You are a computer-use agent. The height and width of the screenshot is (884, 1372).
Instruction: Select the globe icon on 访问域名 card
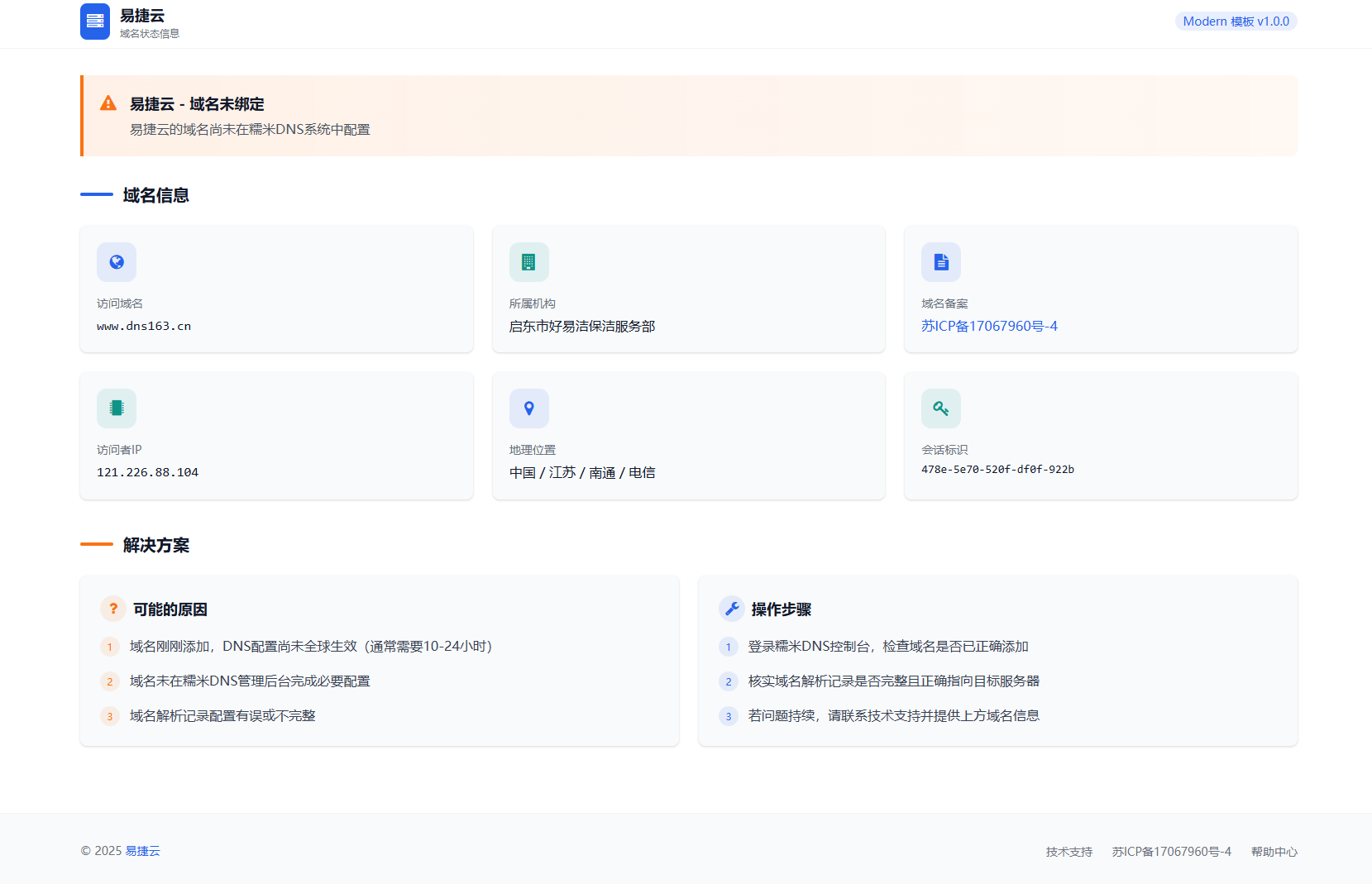click(116, 262)
